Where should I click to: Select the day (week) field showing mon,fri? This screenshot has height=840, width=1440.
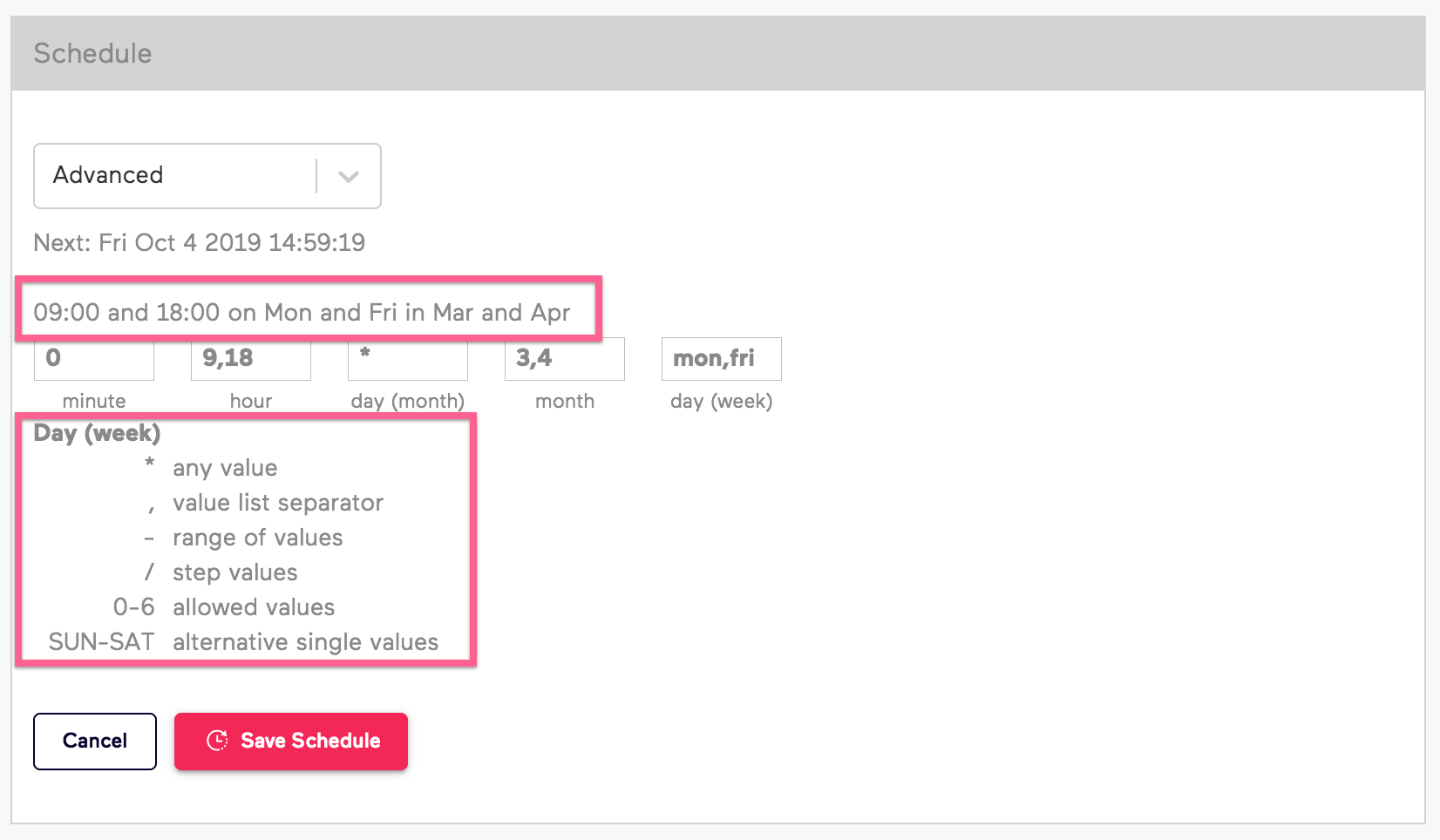coord(721,358)
